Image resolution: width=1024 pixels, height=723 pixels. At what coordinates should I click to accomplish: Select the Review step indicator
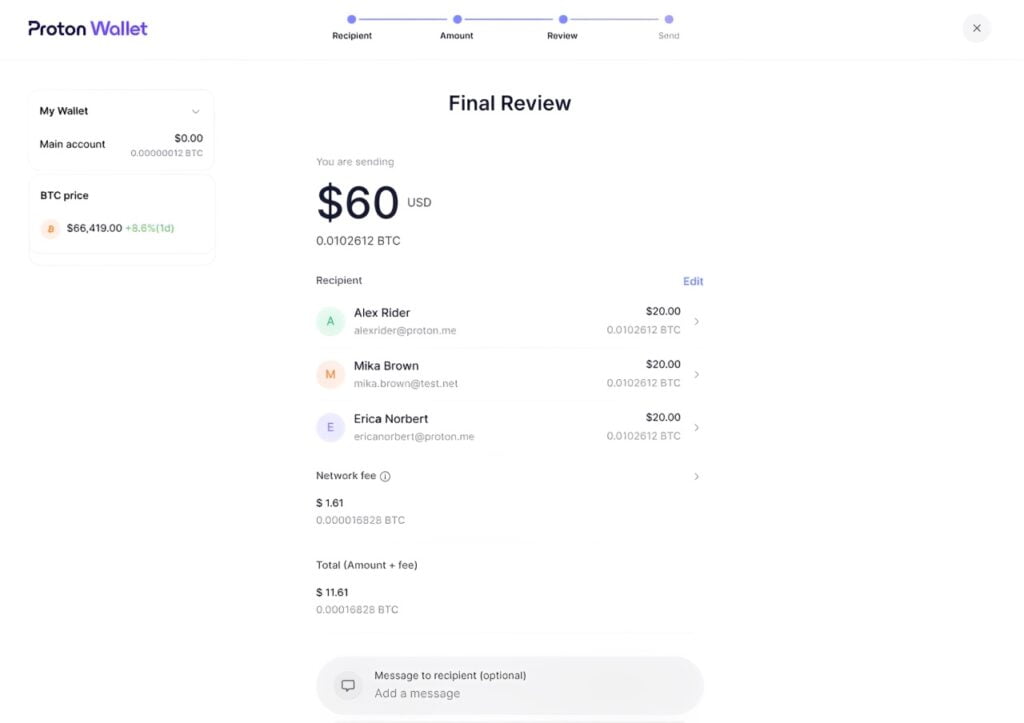coord(563,19)
